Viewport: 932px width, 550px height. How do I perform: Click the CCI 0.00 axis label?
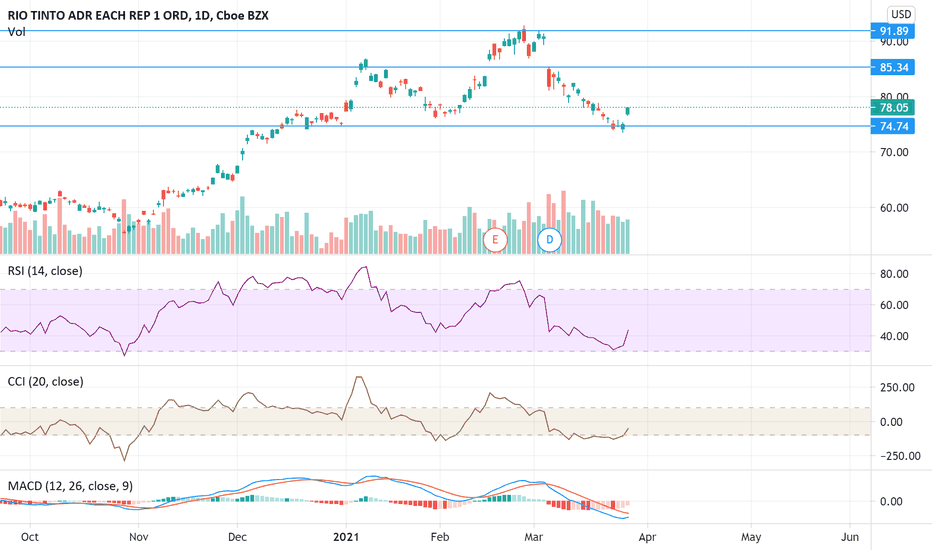tap(892, 422)
